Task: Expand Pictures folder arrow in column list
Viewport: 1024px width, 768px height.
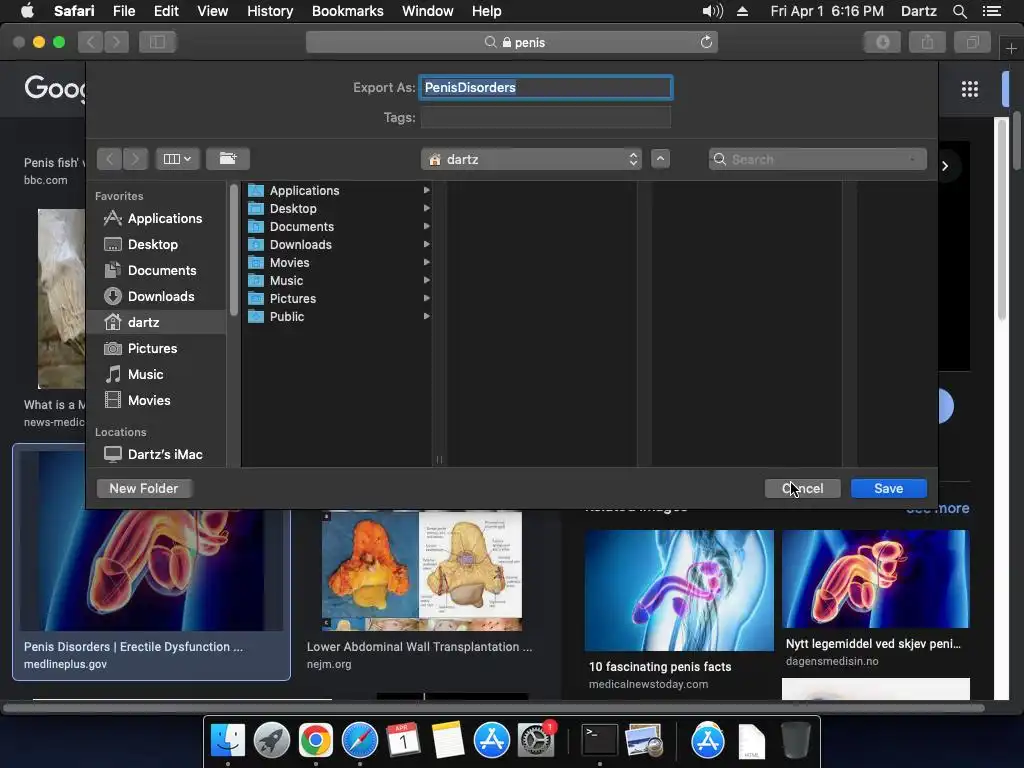Action: (x=426, y=298)
